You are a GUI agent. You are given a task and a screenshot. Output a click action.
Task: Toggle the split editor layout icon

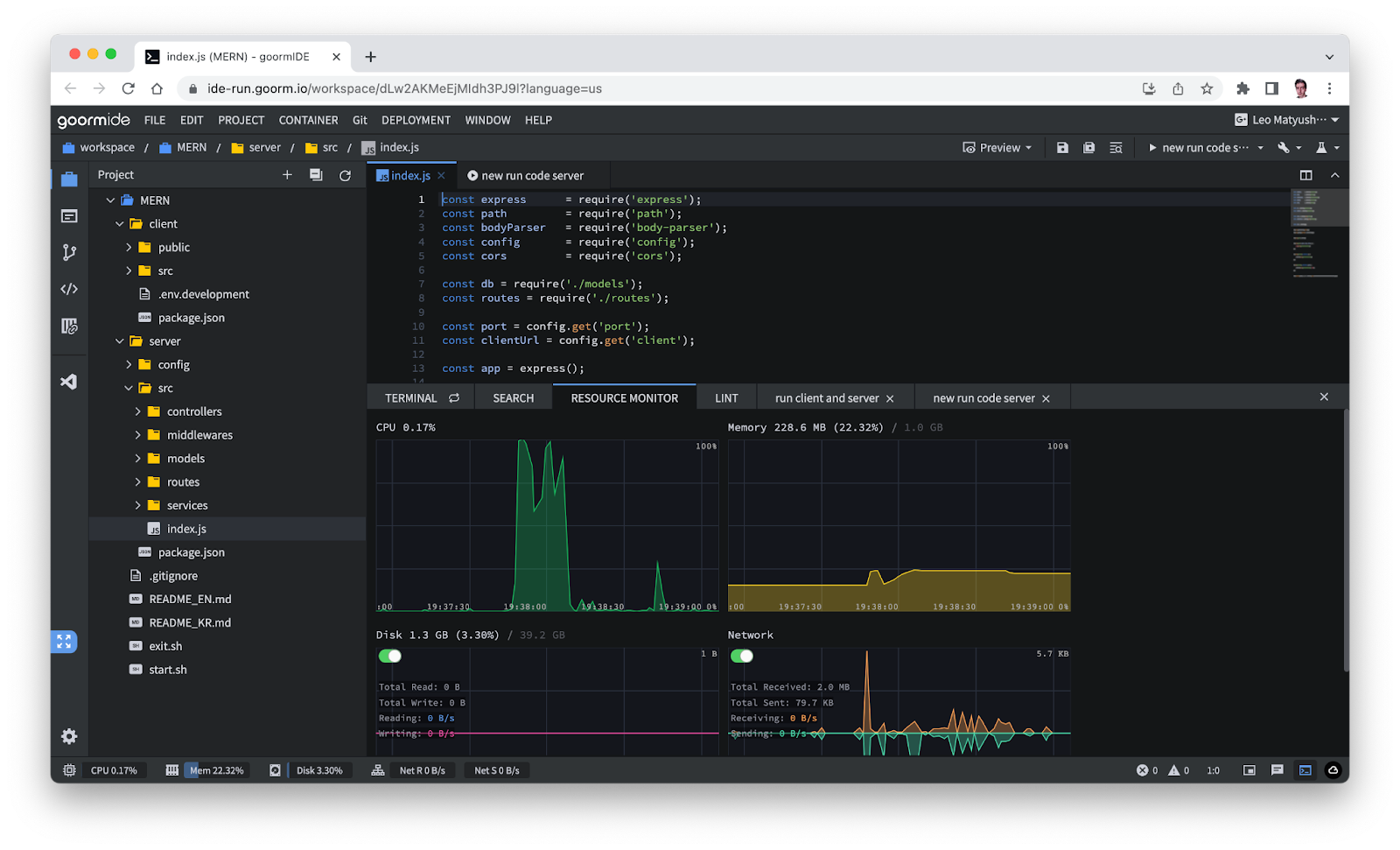tap(1305, 175)
